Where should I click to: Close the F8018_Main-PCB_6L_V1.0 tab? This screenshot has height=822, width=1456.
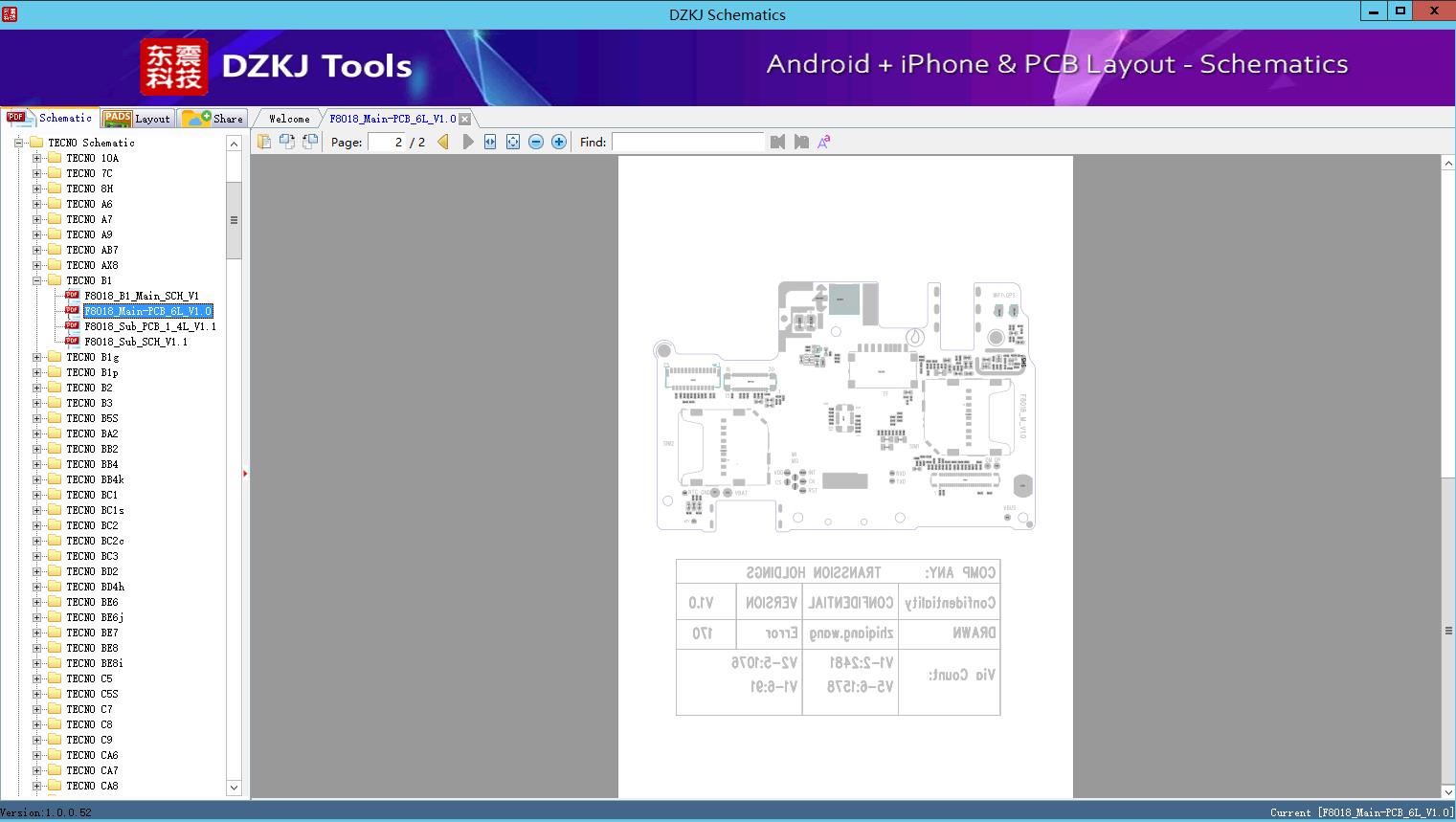(x=464, y=119)
